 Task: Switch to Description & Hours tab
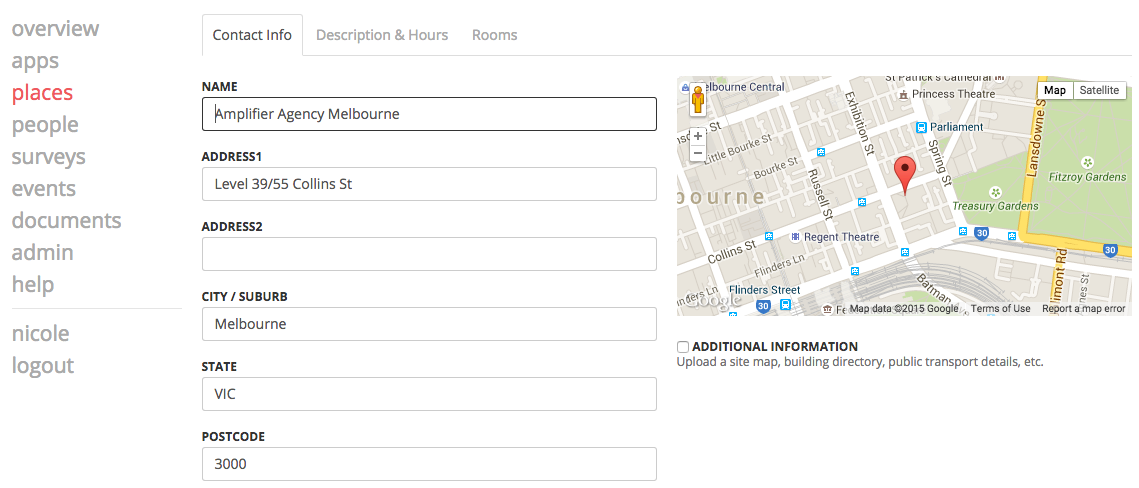point(382,35)
